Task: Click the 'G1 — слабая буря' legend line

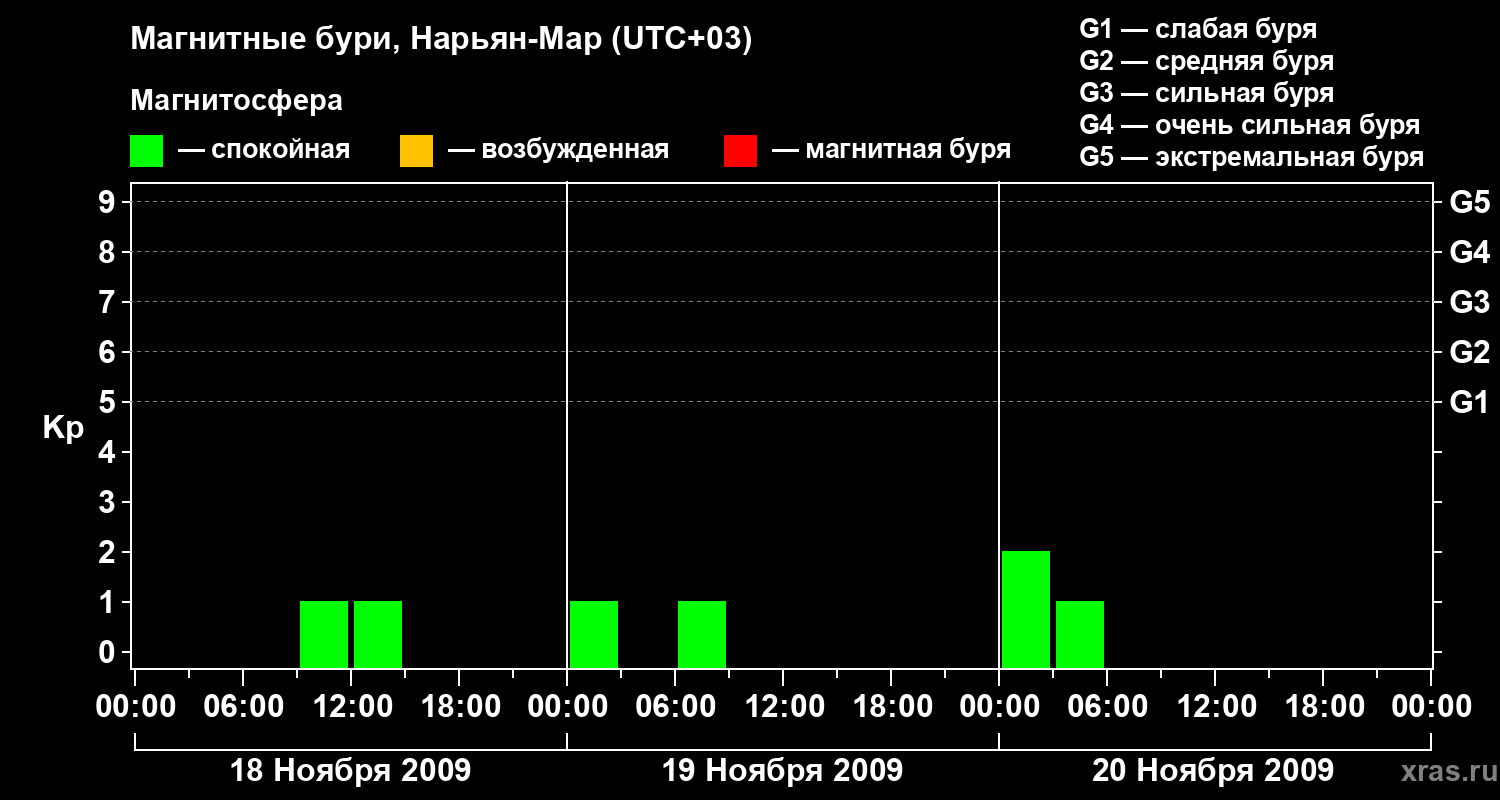Action: [1198, 29]
